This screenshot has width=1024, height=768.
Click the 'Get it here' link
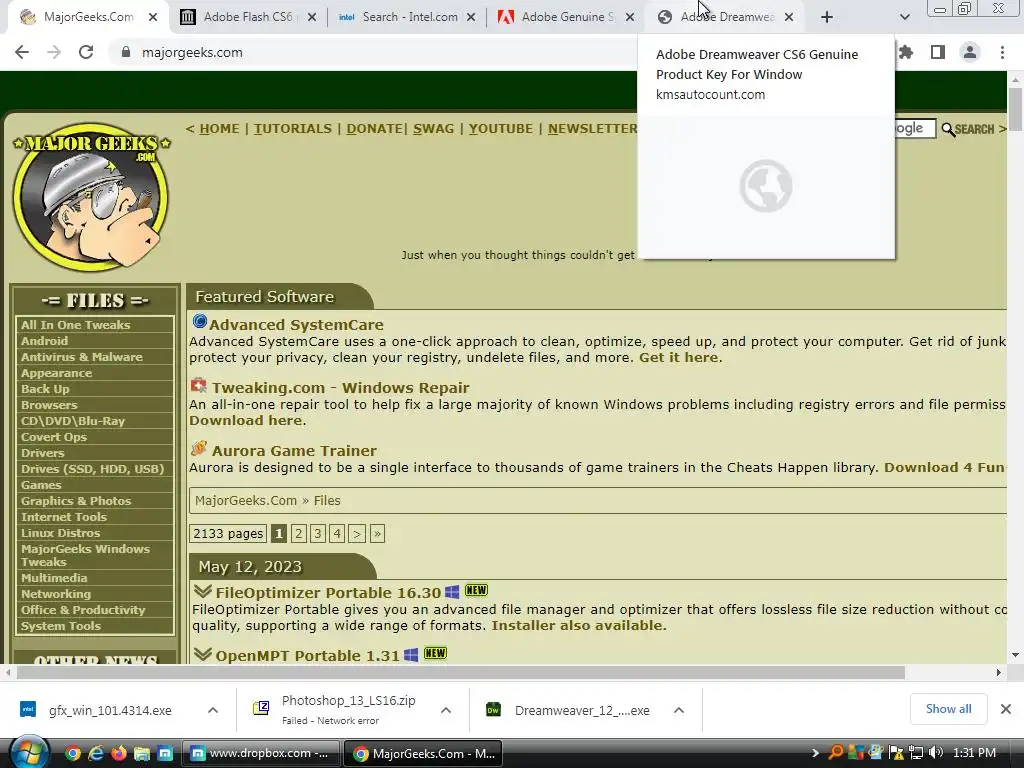679,357
